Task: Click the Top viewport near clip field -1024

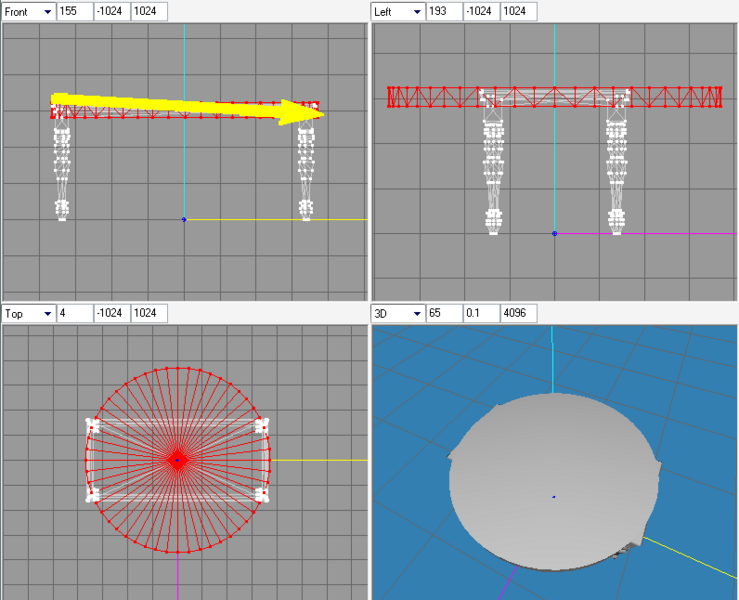Action: pos(112,313)
